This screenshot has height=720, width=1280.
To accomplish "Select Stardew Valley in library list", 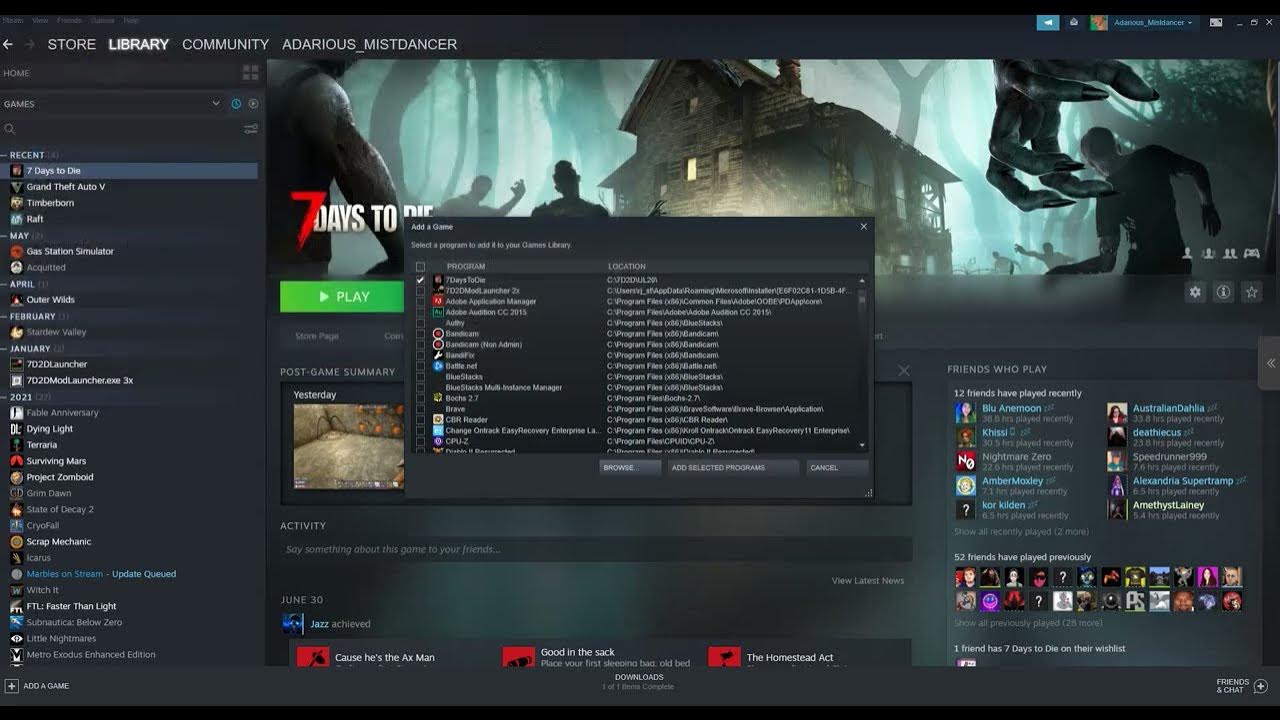I will (56, 332).
